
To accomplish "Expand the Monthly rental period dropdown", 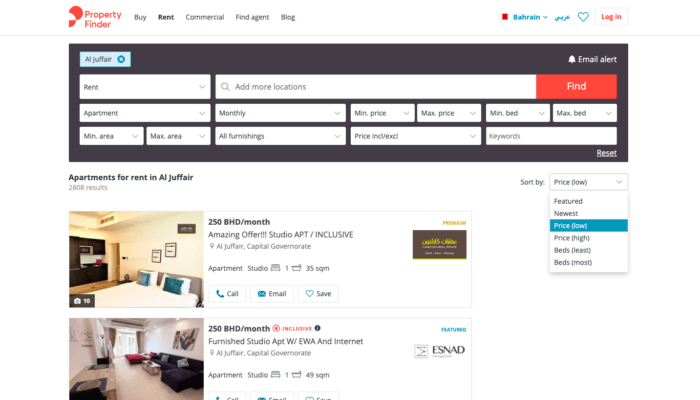I will (x=280, y=113).
